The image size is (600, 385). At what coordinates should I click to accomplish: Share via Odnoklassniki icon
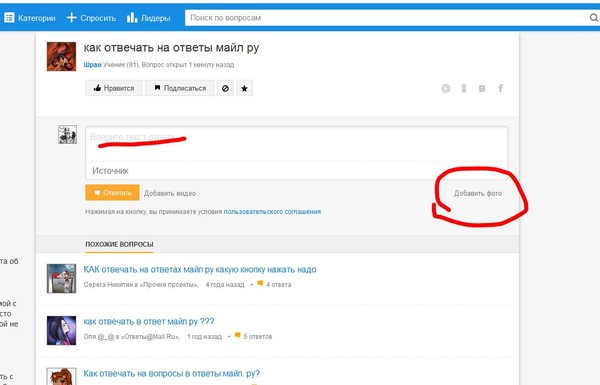464,88
